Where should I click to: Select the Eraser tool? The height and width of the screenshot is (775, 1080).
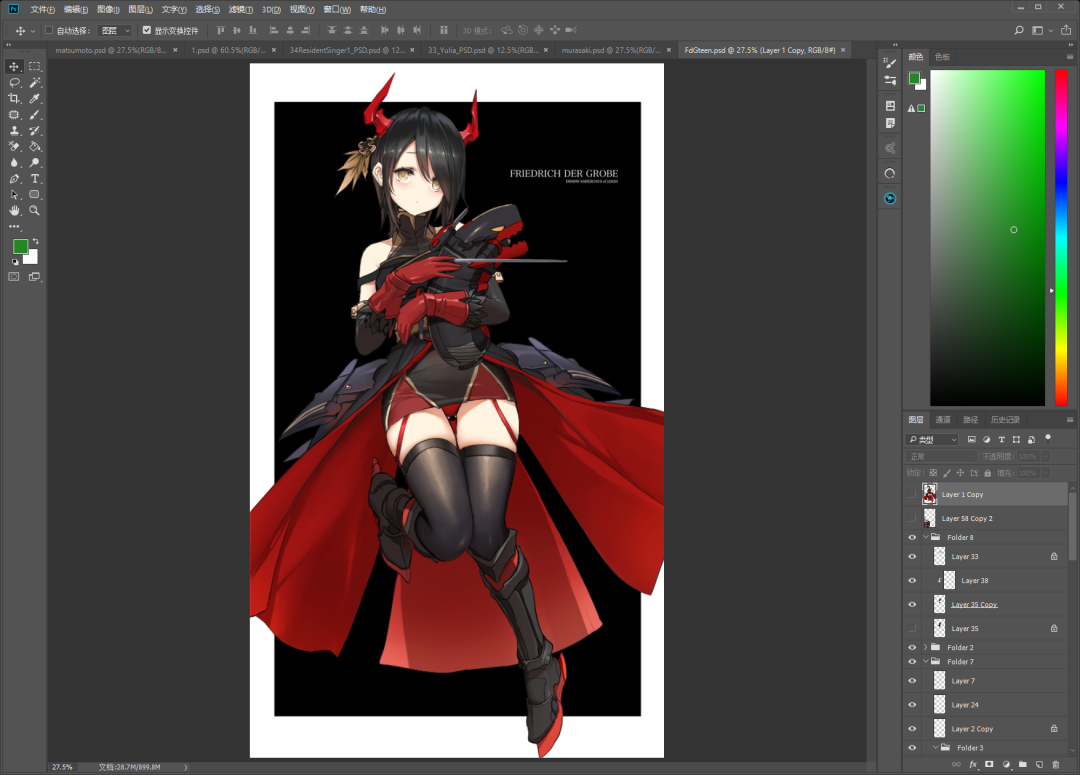coord(14,147)
